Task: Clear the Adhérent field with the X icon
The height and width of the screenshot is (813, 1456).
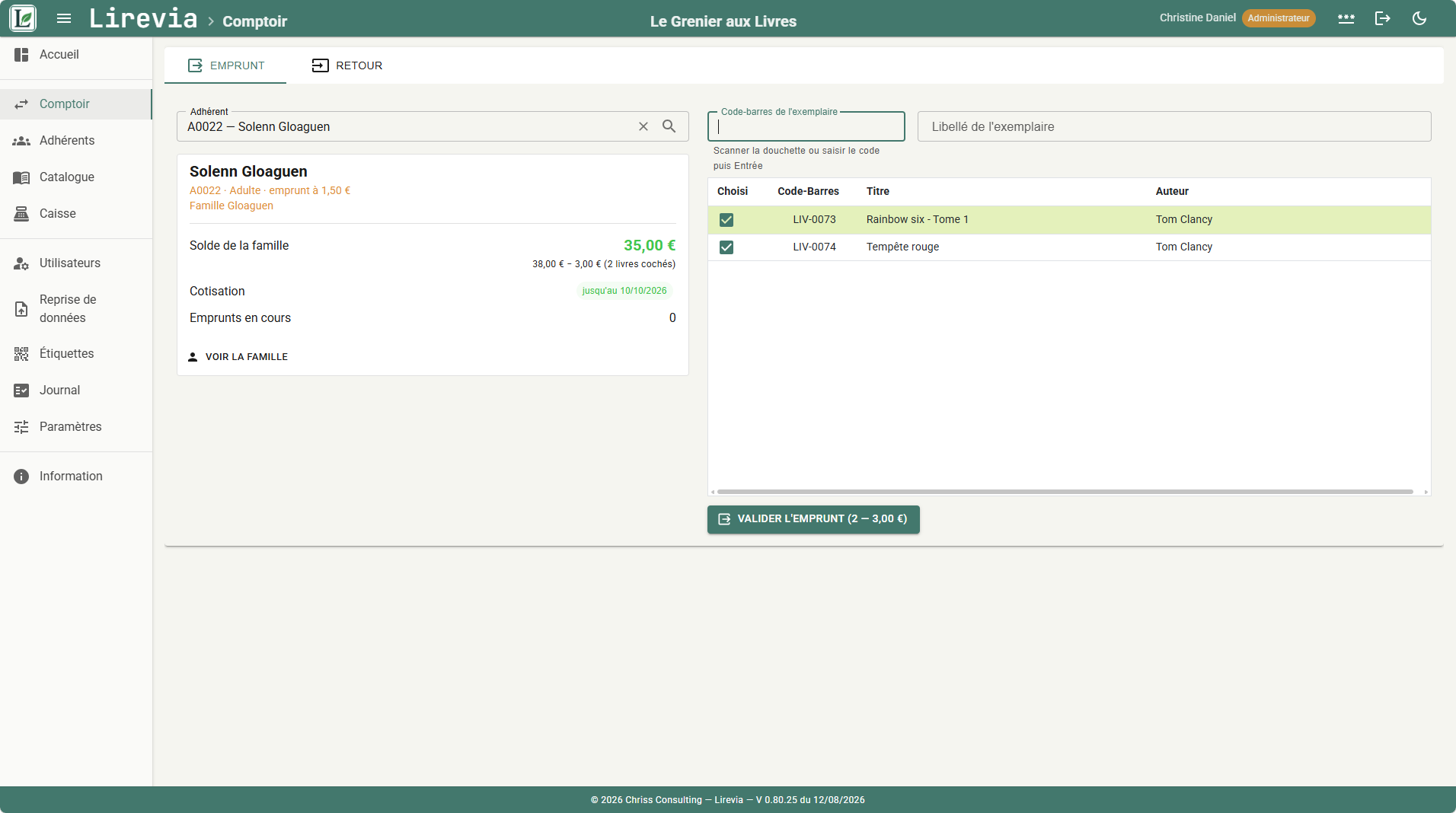Action: 643,126
